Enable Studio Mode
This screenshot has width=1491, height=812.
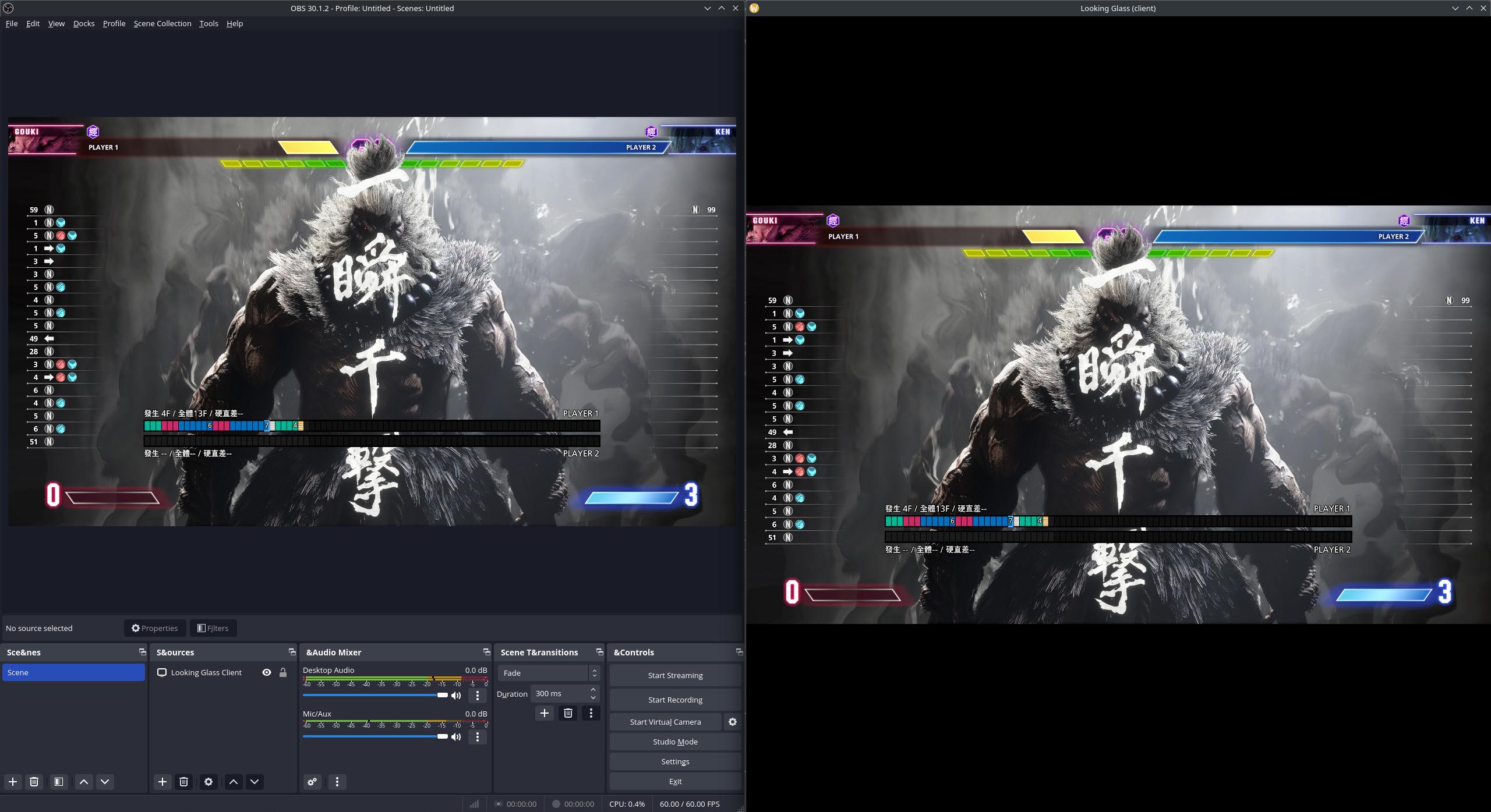pos(674,742)
